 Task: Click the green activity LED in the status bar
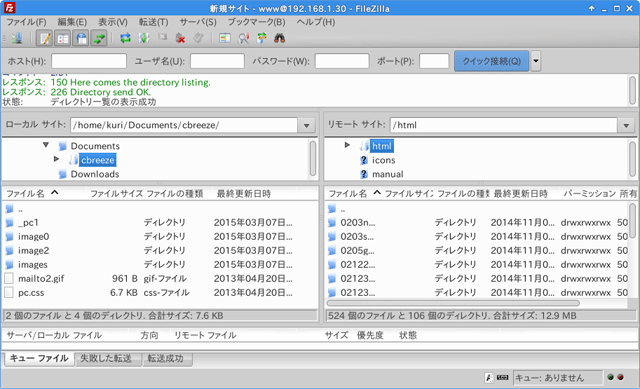click(611, 377)
